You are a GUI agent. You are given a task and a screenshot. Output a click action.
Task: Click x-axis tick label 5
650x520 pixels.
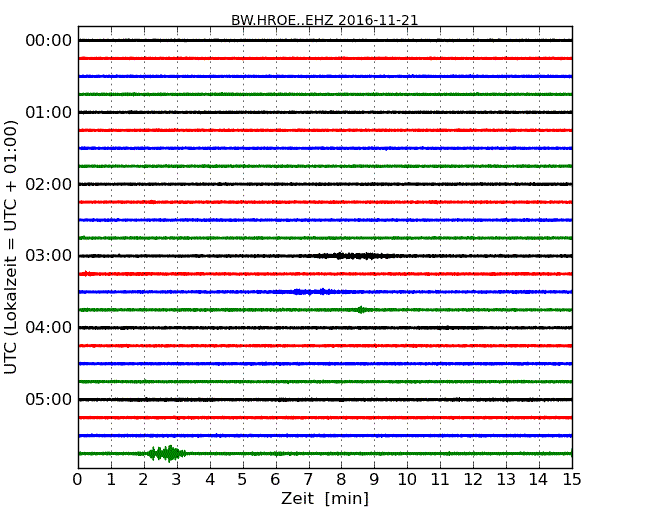click(x=243, y=480)
